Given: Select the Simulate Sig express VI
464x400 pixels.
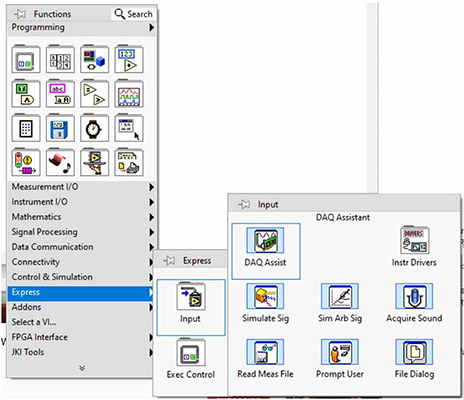Looking at the screenshot, I should click(265, 303).
